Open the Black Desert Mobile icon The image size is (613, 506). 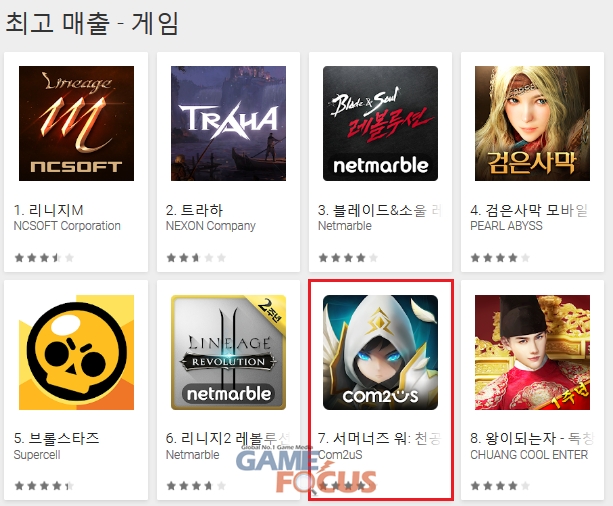532,124
